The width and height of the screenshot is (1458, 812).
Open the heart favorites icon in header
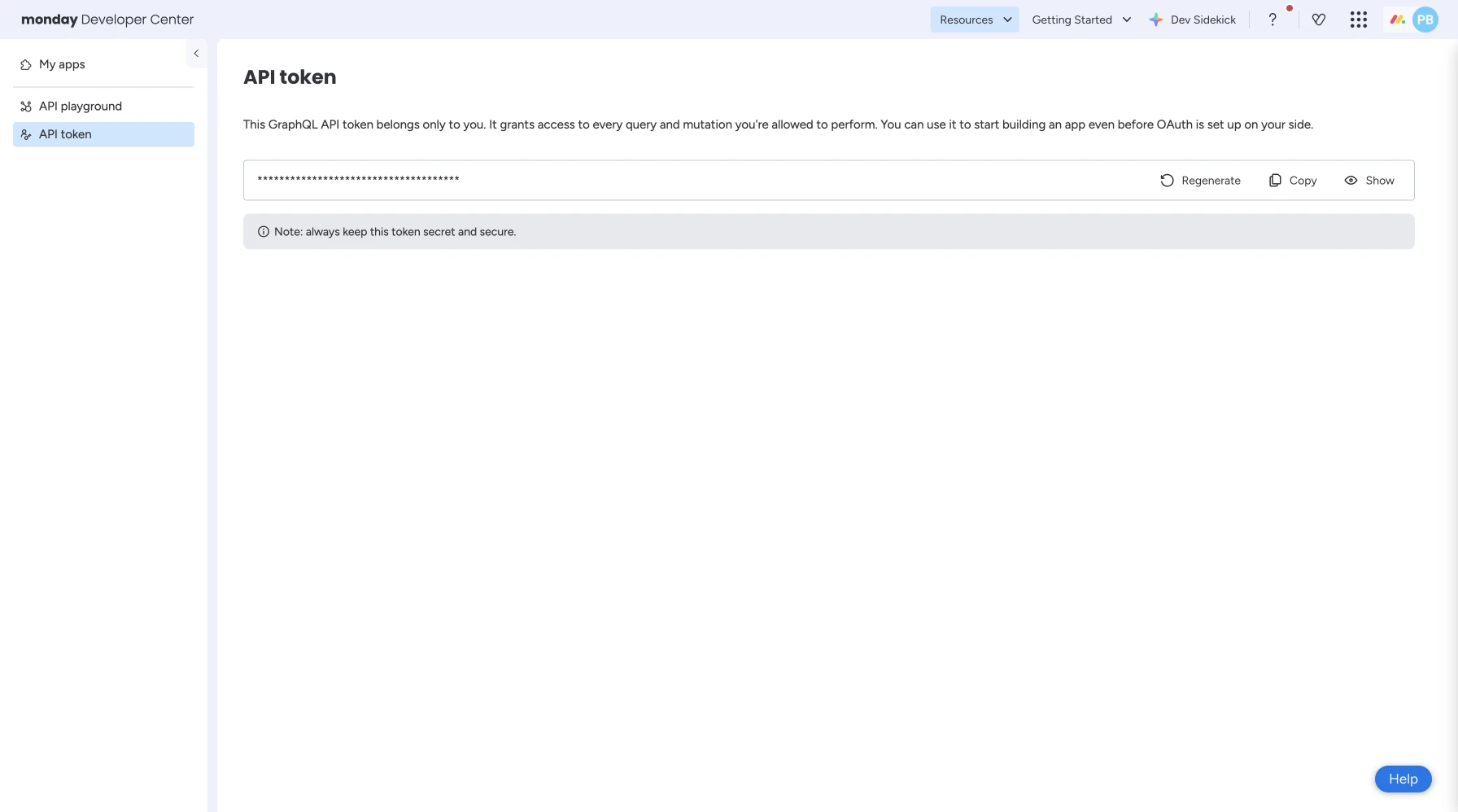(x=1319, y=20)
